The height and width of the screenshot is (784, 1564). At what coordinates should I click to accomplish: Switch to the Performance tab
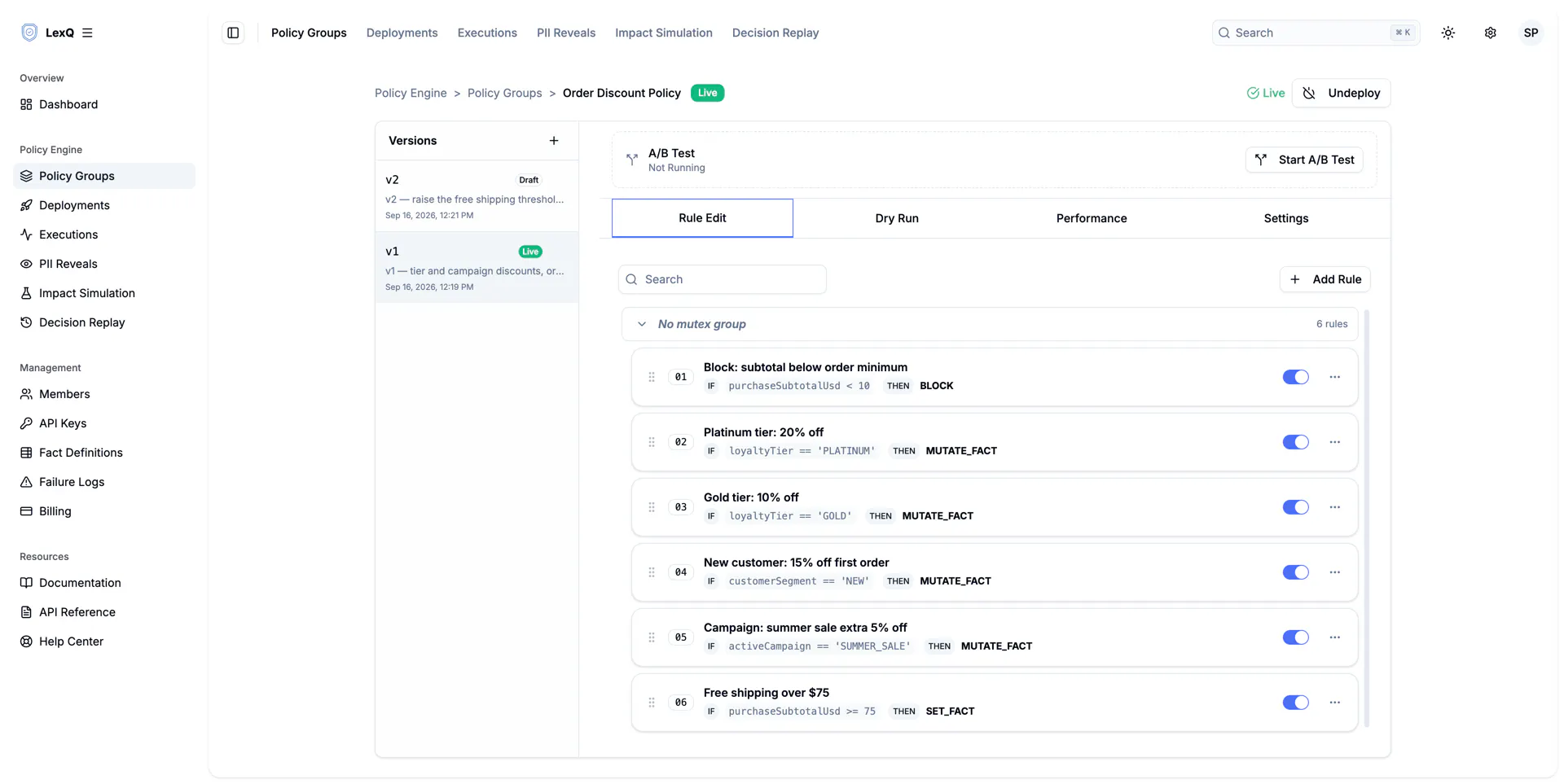point(1092,218)
